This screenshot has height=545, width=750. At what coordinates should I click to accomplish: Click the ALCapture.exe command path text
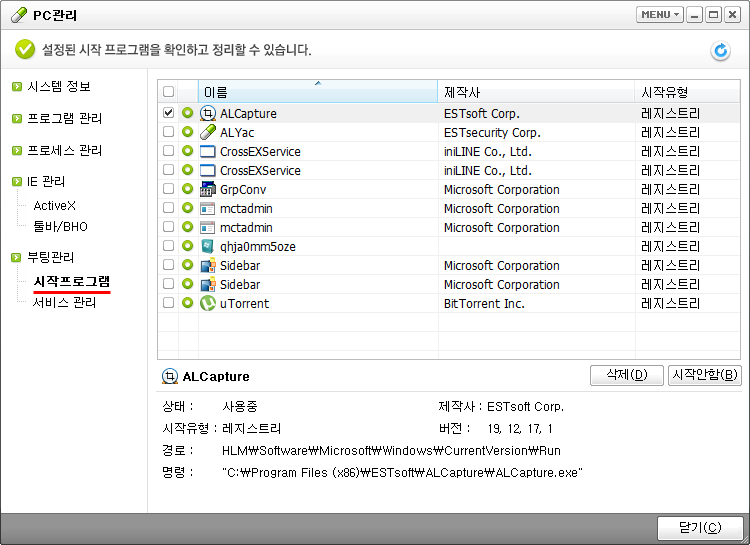click(x=402, y=473)
